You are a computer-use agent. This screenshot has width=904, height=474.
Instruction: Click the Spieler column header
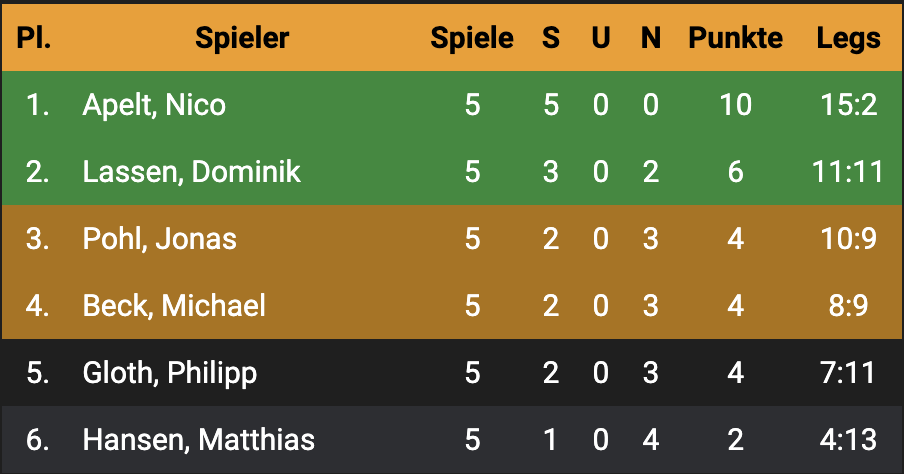pos(242,38)
